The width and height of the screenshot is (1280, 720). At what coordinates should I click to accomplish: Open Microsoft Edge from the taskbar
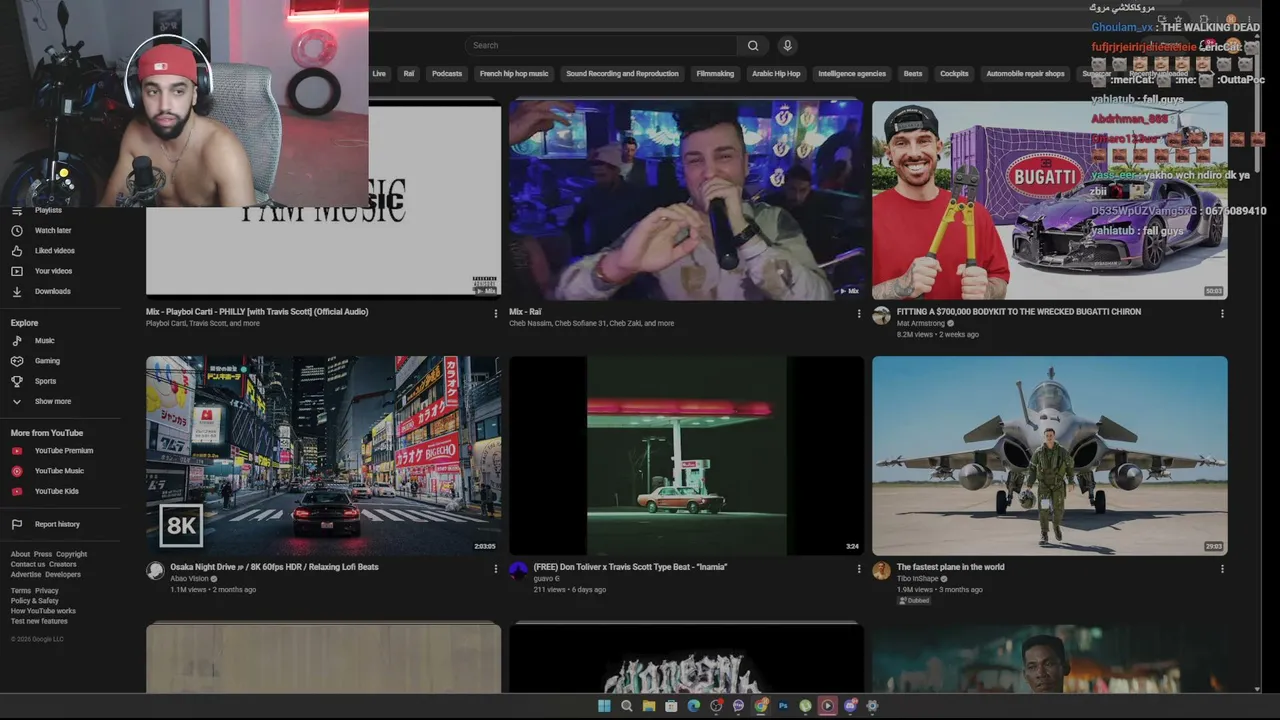(x=694, y=706)
